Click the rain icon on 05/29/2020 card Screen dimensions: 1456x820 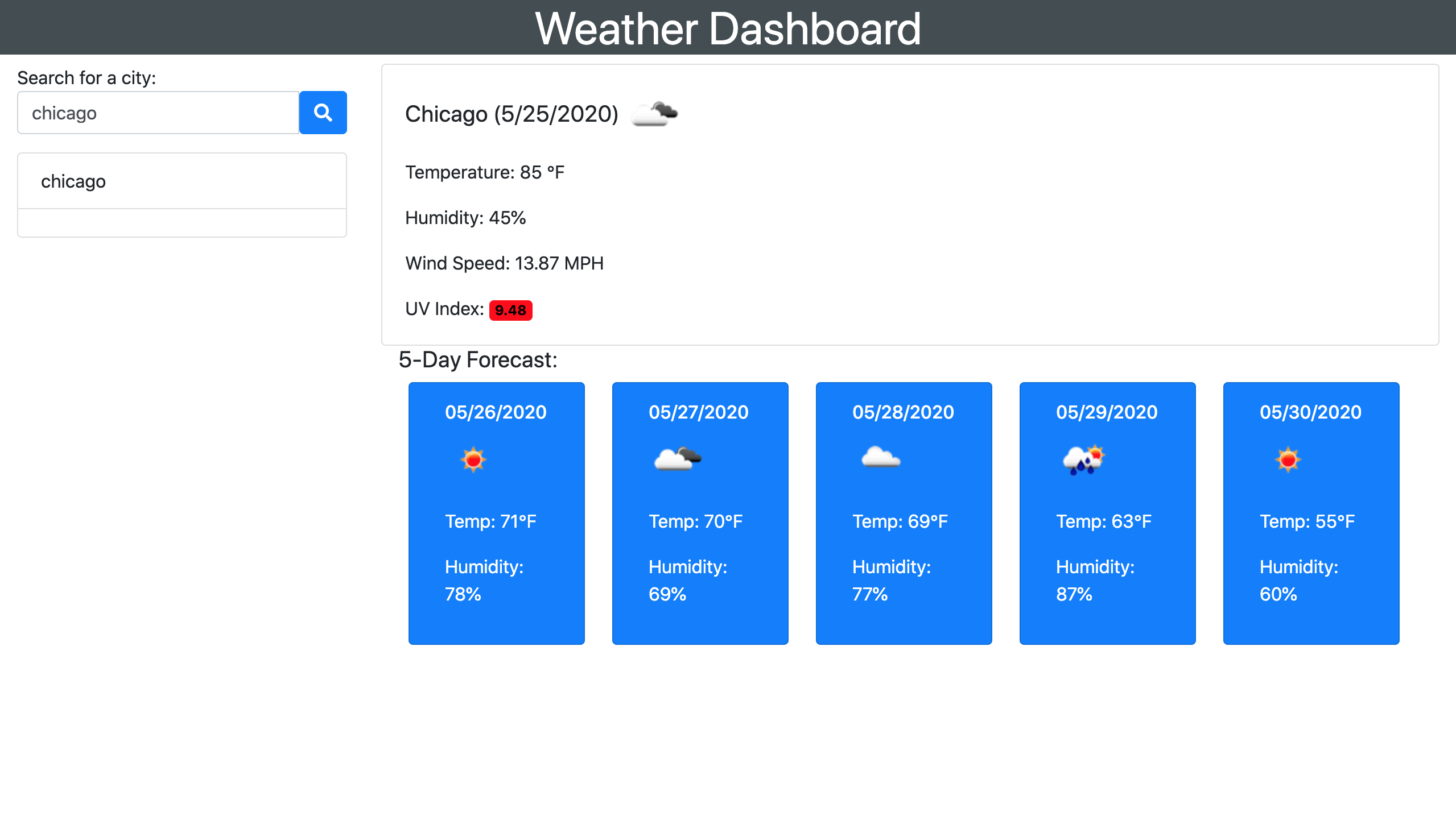coord(1083,459)
